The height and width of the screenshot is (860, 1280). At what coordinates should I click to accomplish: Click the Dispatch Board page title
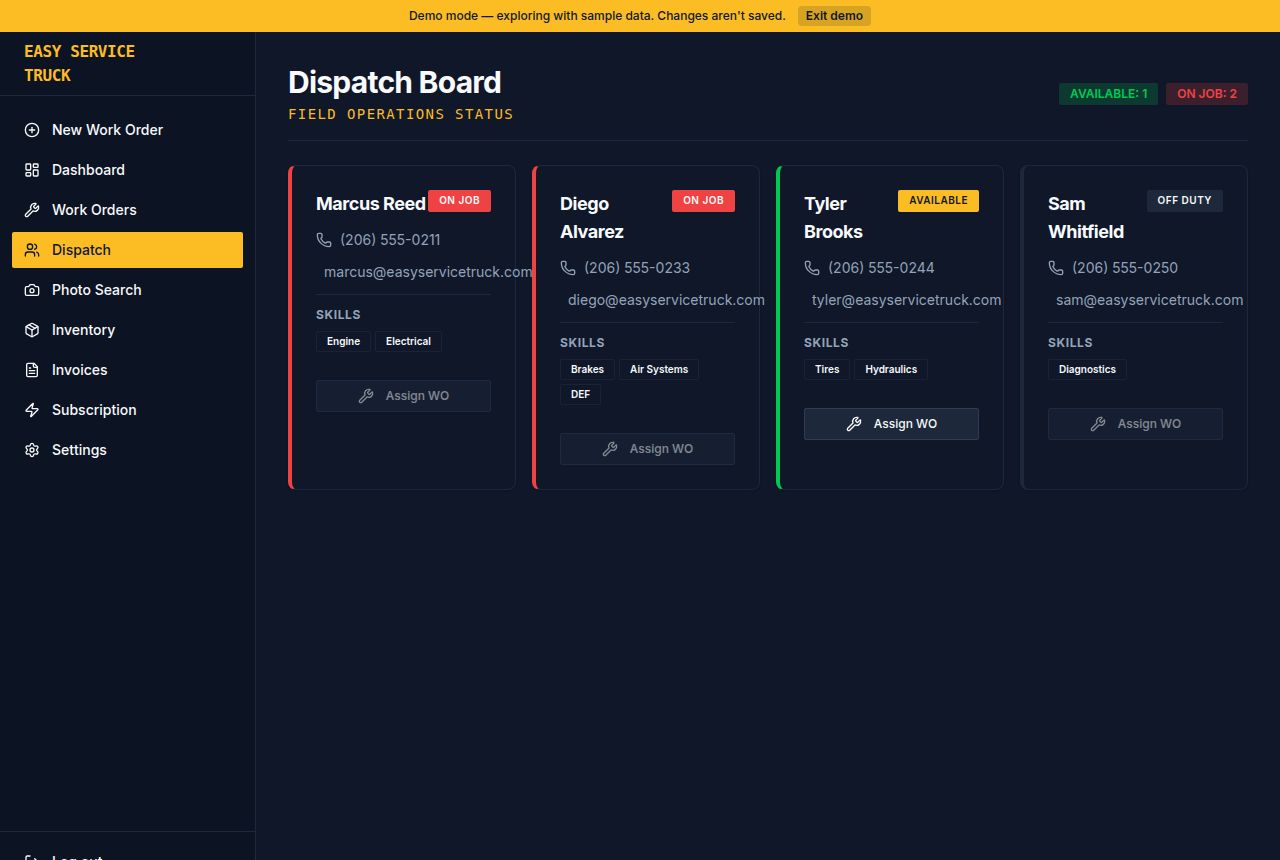395,83
